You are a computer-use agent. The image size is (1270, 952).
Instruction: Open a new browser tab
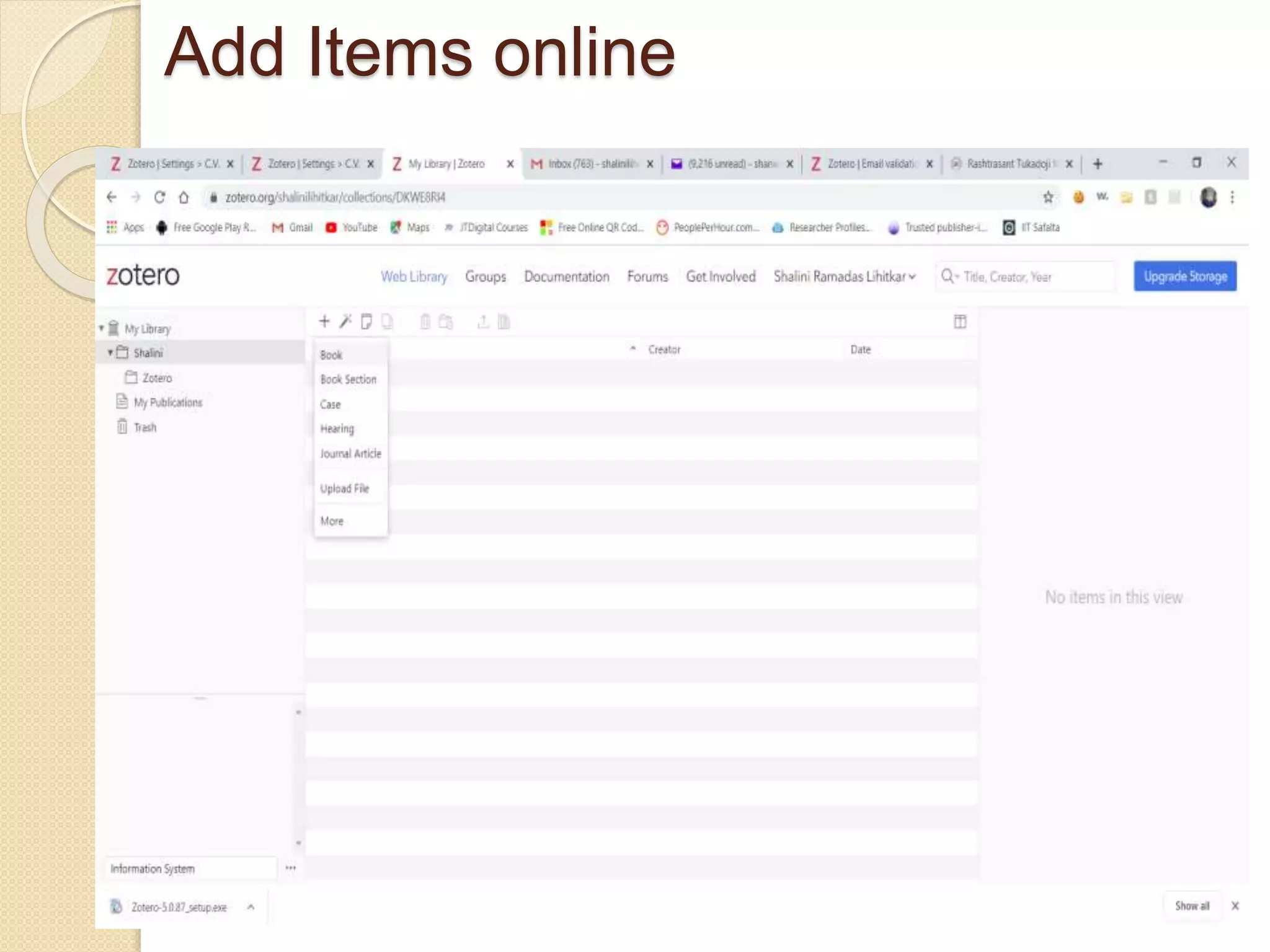coord(1098,164)
